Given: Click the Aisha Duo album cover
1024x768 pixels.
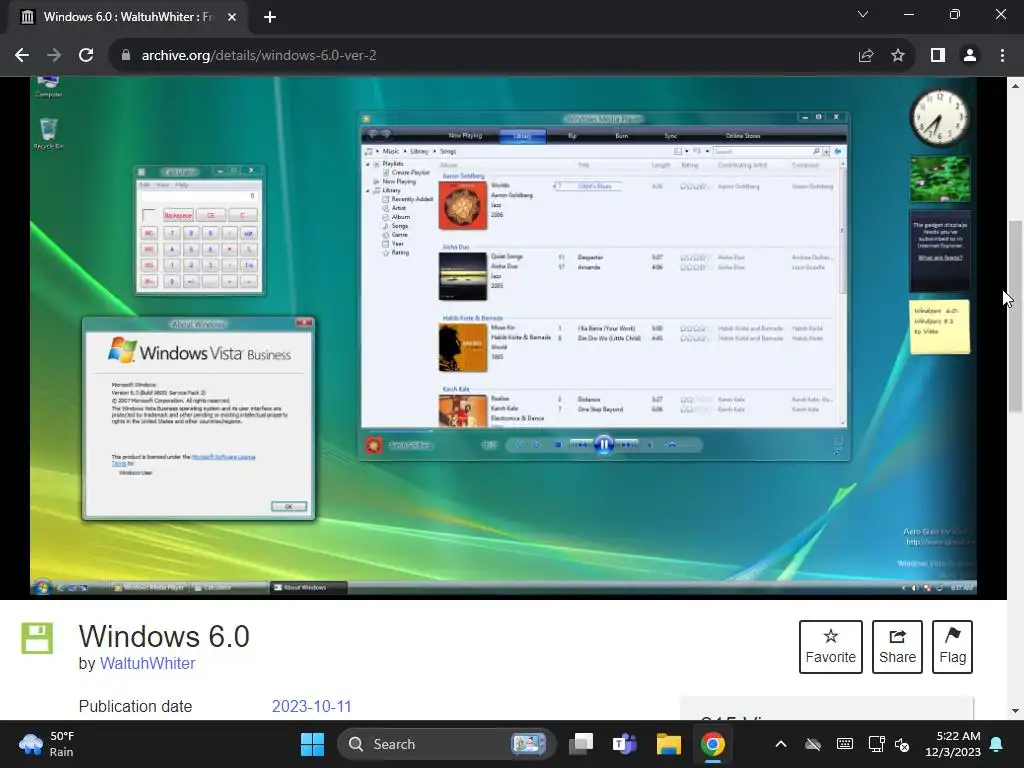Looking at the screenshot, I should (x=463, y=276).
